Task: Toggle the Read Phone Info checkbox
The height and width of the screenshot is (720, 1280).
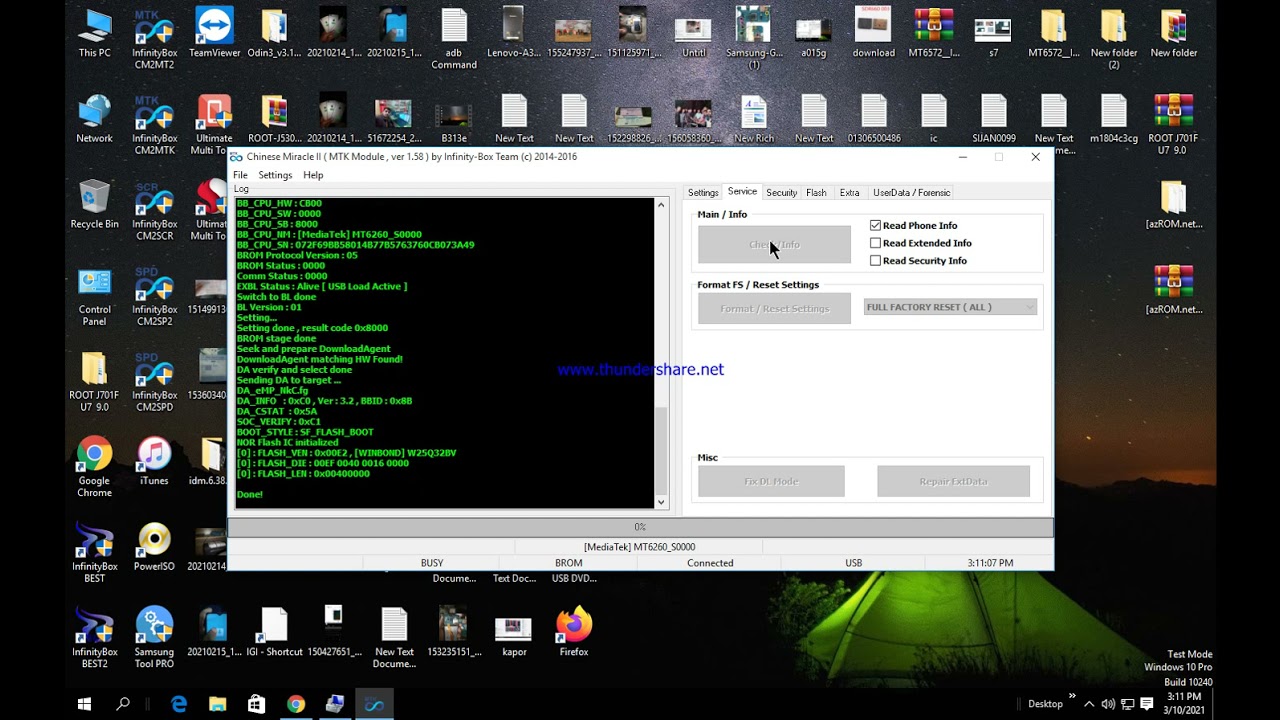Action: tap(876, 226)
